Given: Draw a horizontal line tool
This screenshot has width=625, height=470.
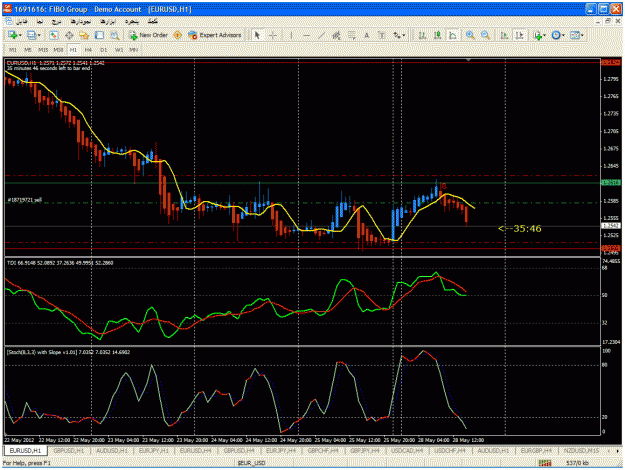Looking at the screenshot, I should (x=306, y=35).
